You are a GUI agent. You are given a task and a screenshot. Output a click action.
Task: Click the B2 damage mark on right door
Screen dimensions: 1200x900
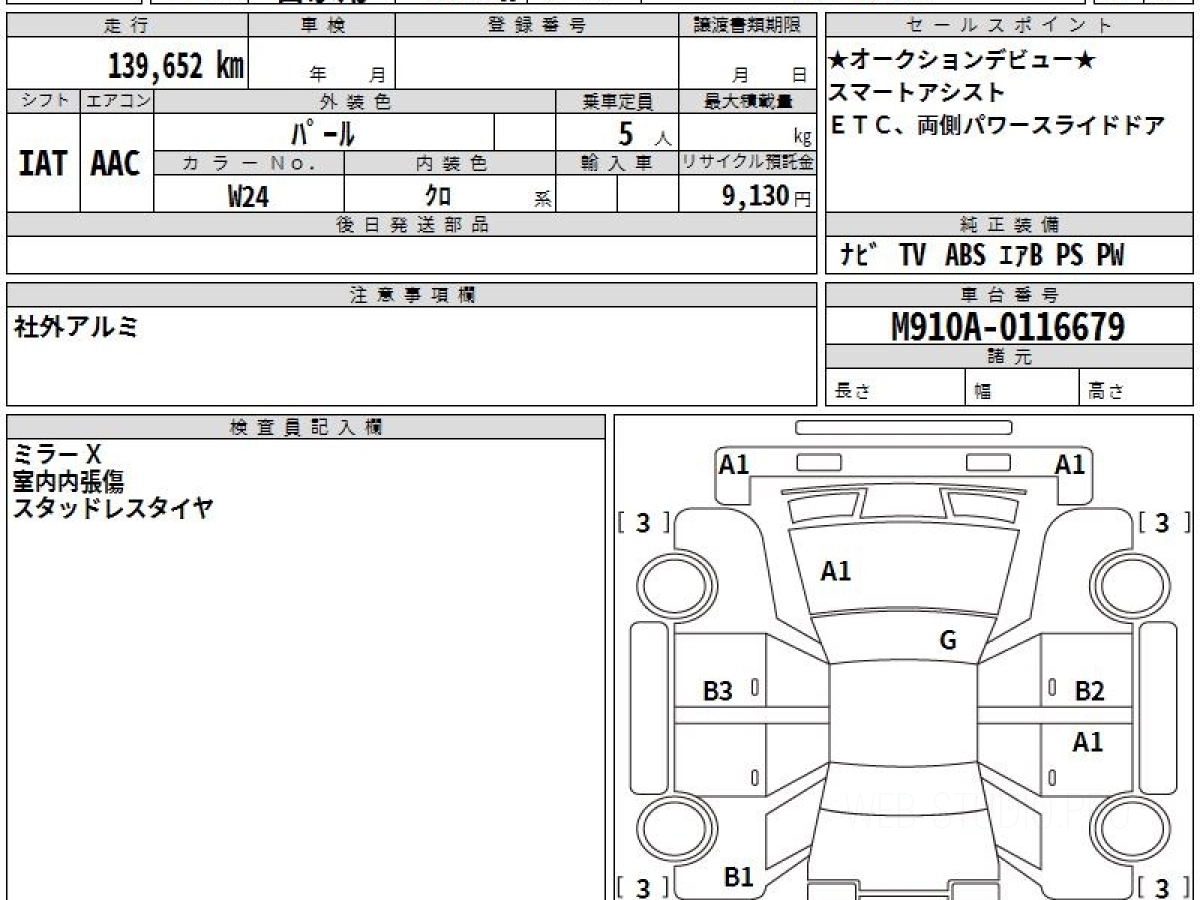point(1089,691)
